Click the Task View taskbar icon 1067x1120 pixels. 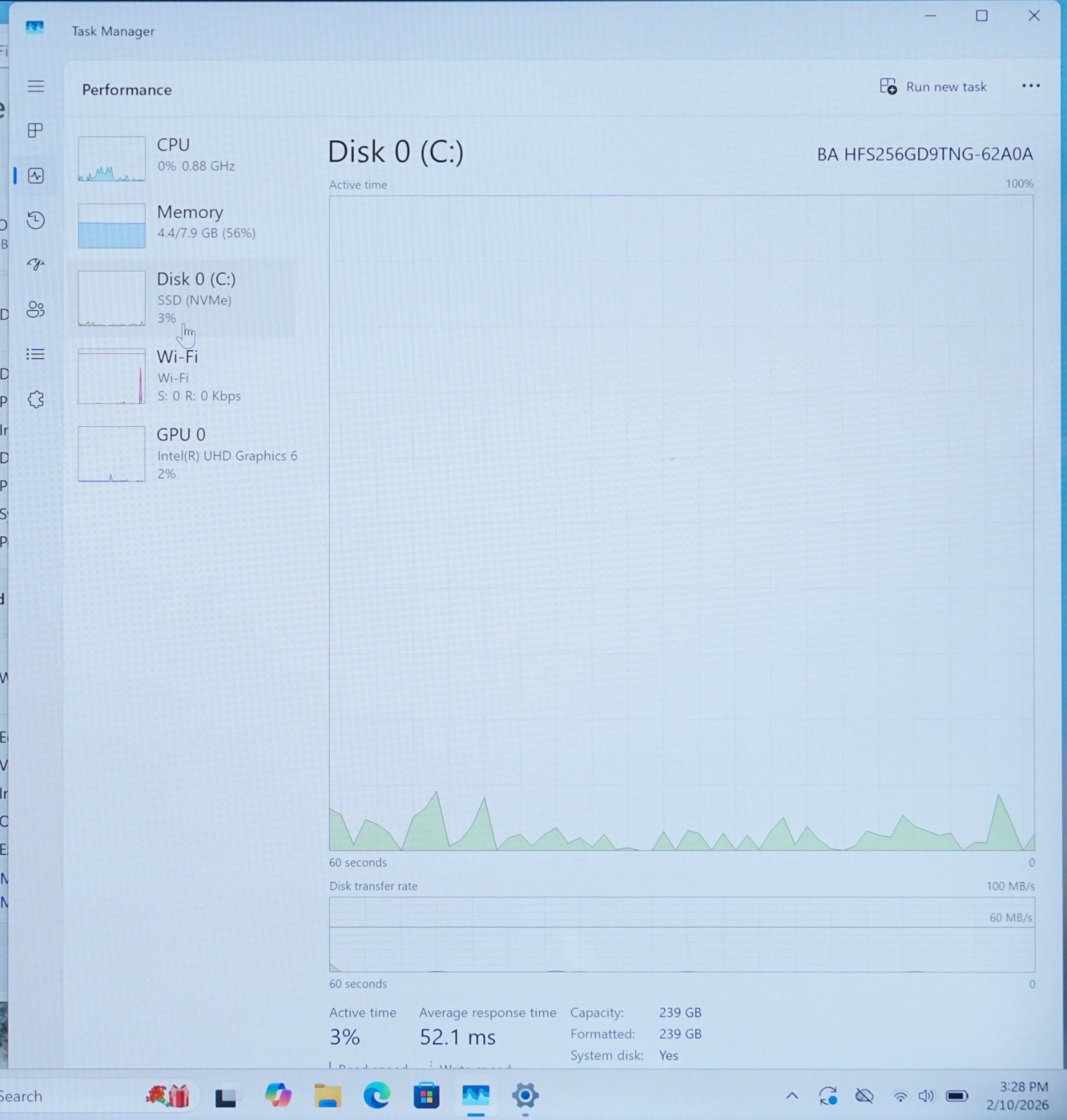coord(225,1098)
